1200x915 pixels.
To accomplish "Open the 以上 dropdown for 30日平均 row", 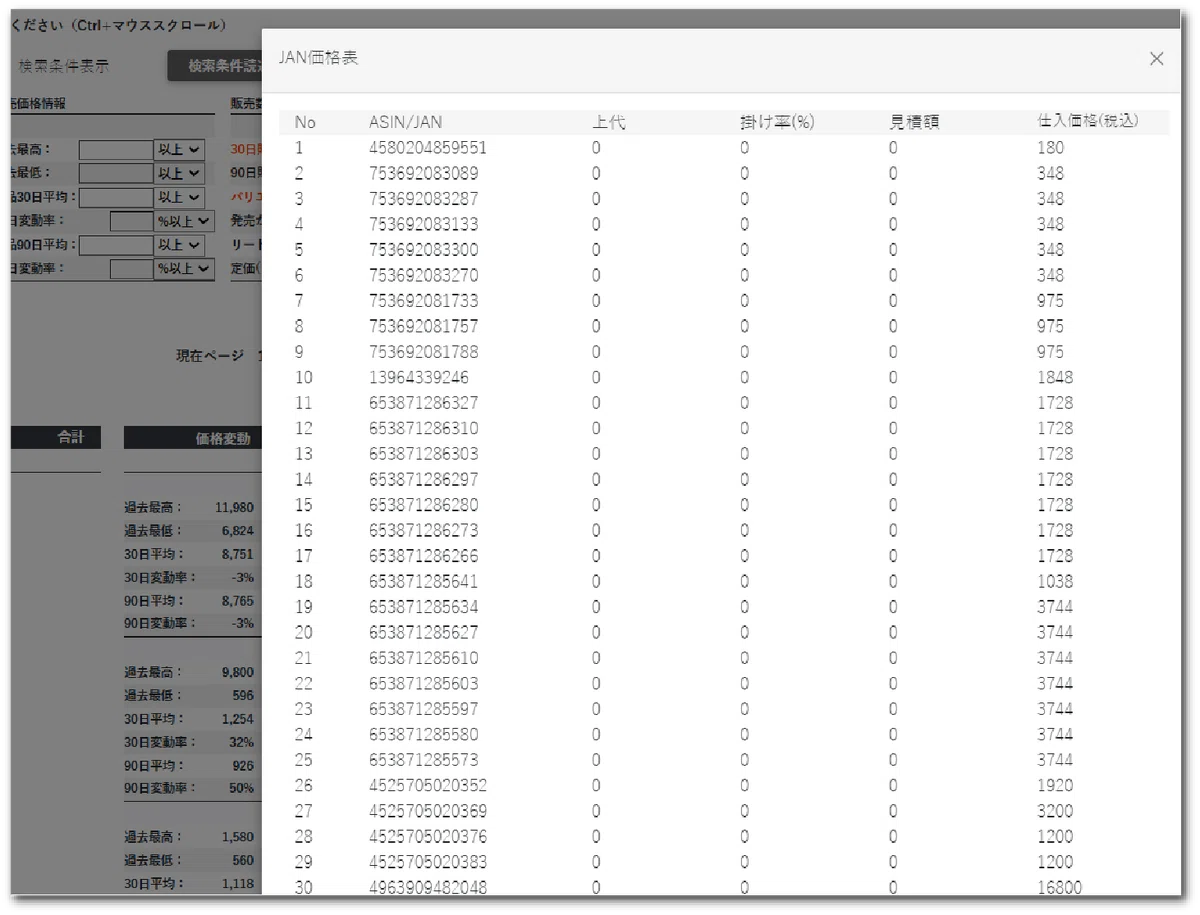I will [x=179, y=197].
